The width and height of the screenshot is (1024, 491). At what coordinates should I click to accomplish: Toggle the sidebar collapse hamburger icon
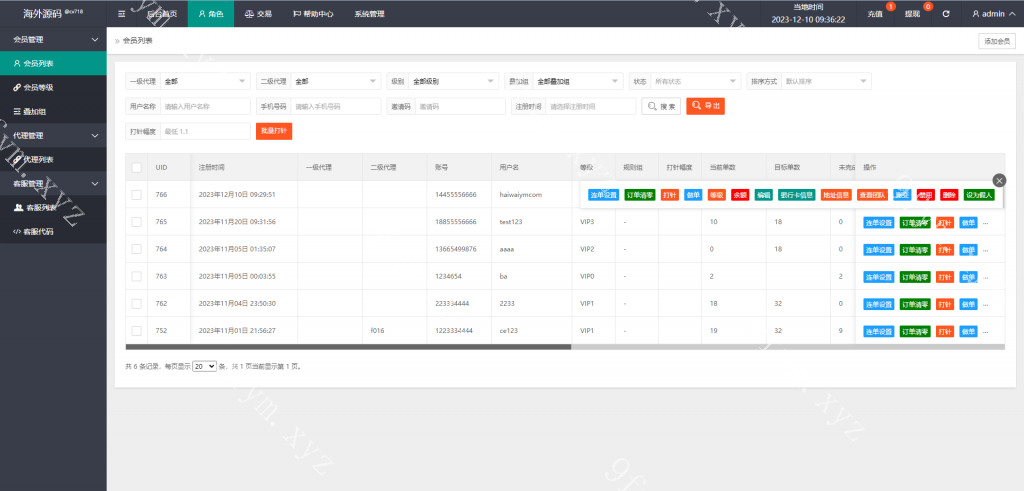[121, 14]
